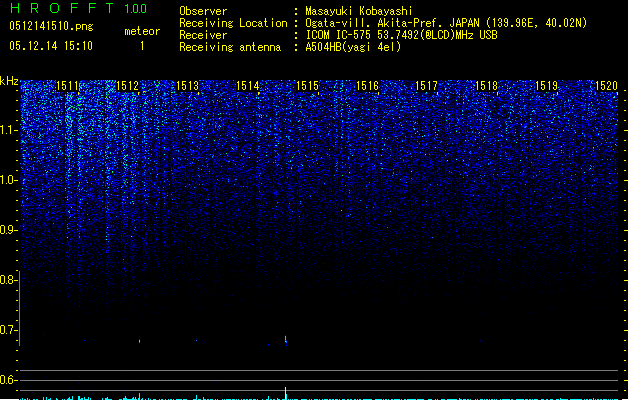Click the 1.0 kHz axis label
This screenshot has height=400, width=629.
tap(8, 180)
